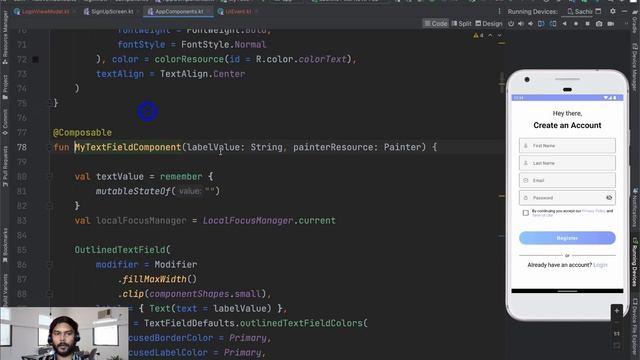Click the emulator volume down icon
Viewport: 640px width, 360px height.
pyautogui.click(x=531, y=24)
